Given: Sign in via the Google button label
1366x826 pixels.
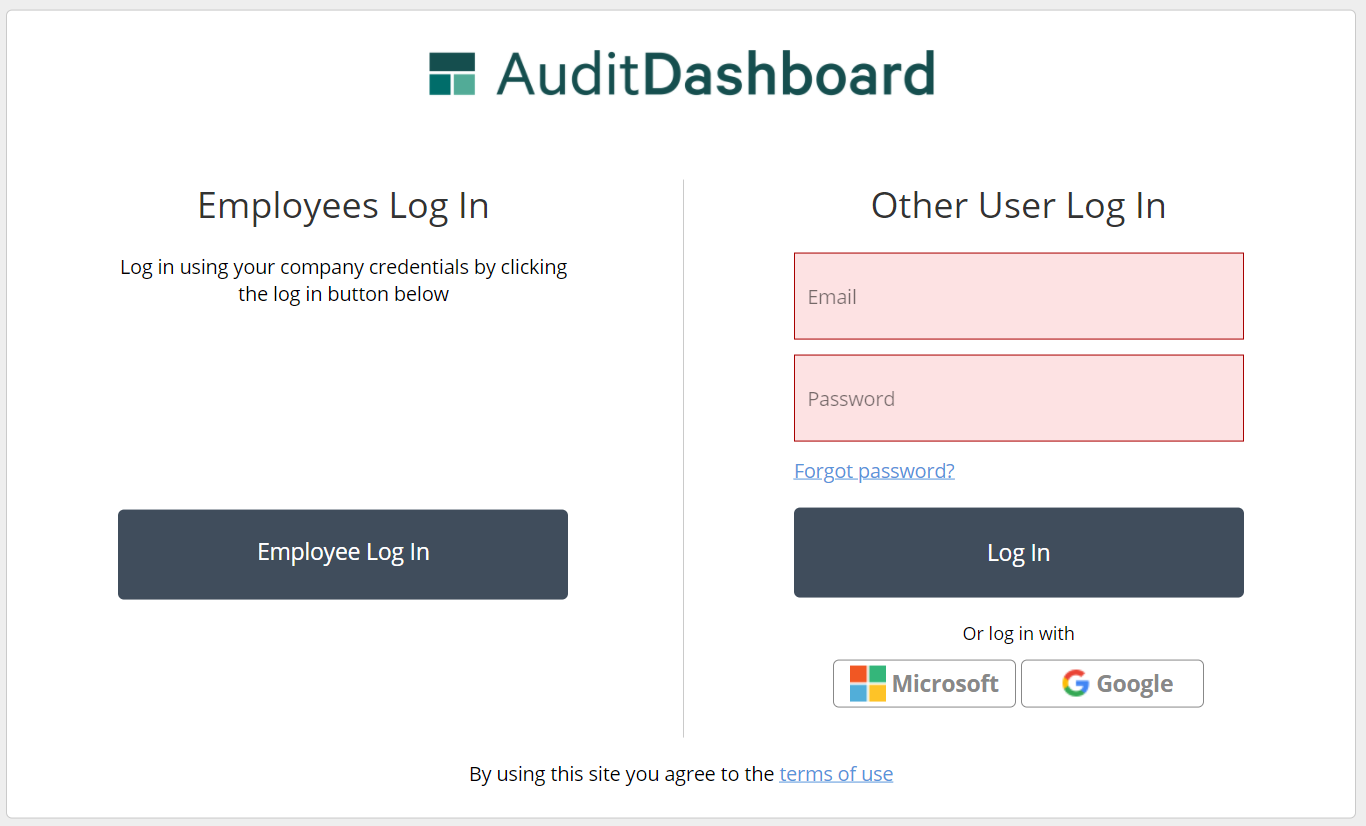Looking at the screenshot, I should [1134, 684].
